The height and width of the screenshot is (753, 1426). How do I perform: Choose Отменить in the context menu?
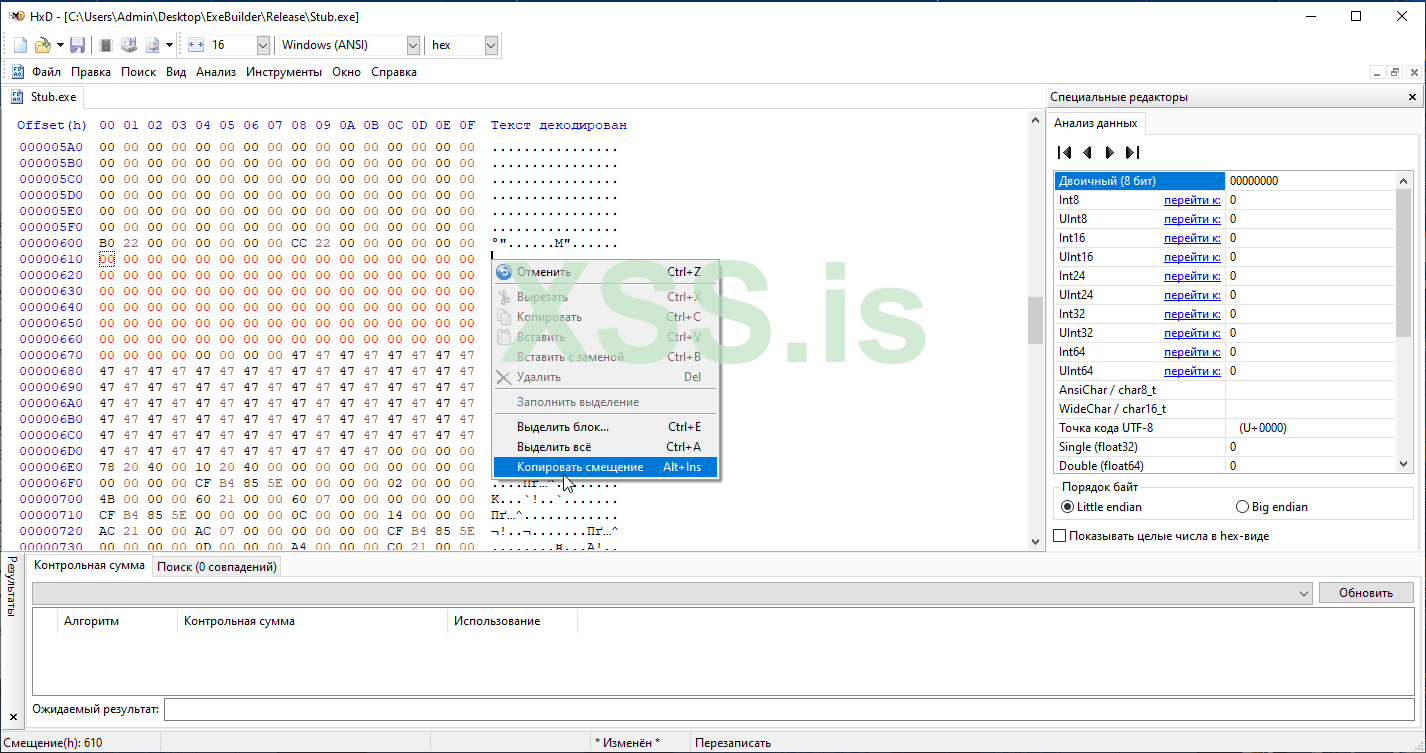(605, 272)
